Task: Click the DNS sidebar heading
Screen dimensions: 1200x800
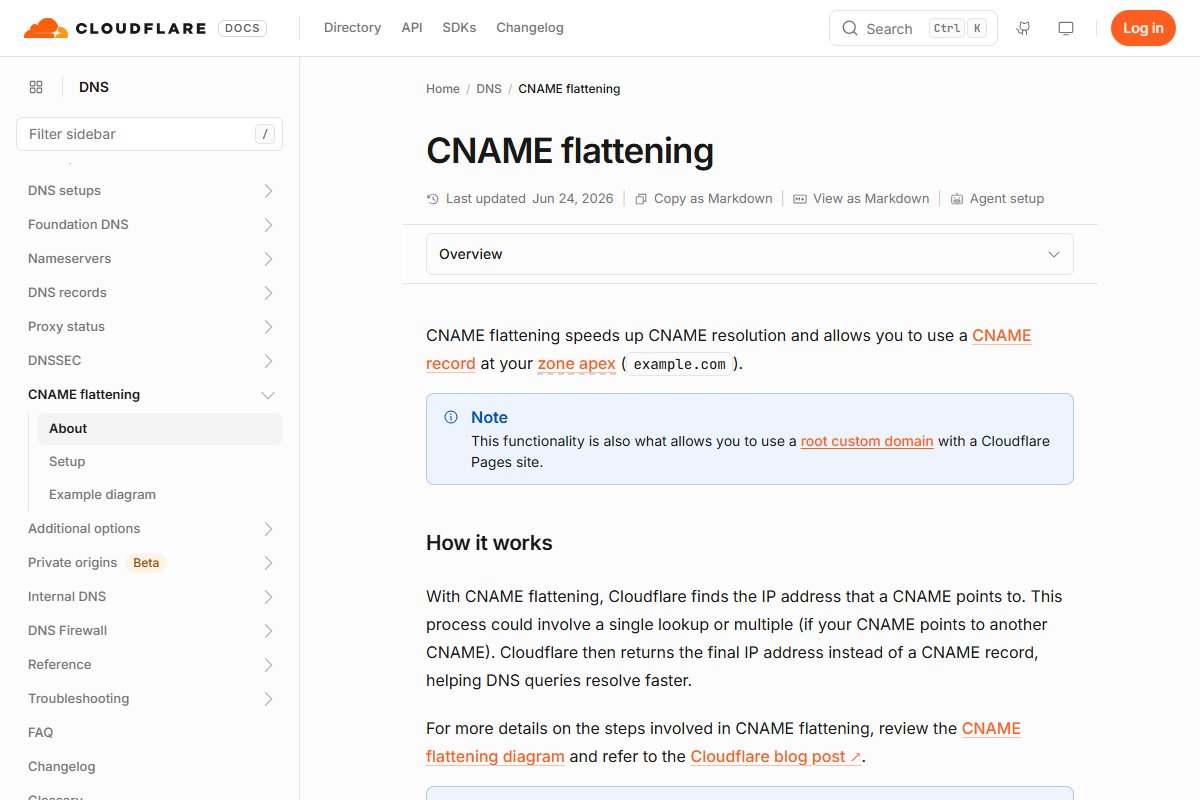Action: [94, 87]
